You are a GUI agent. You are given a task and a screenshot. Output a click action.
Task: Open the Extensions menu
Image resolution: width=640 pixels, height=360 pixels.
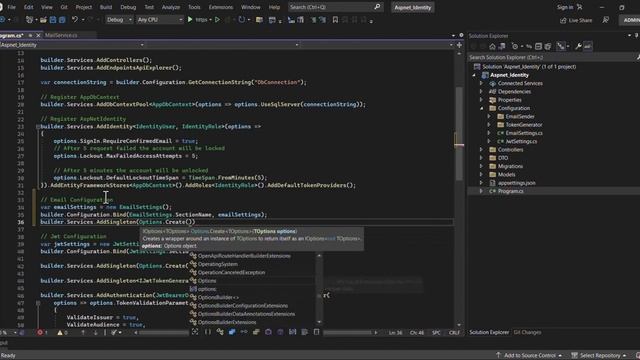point(221,7)
